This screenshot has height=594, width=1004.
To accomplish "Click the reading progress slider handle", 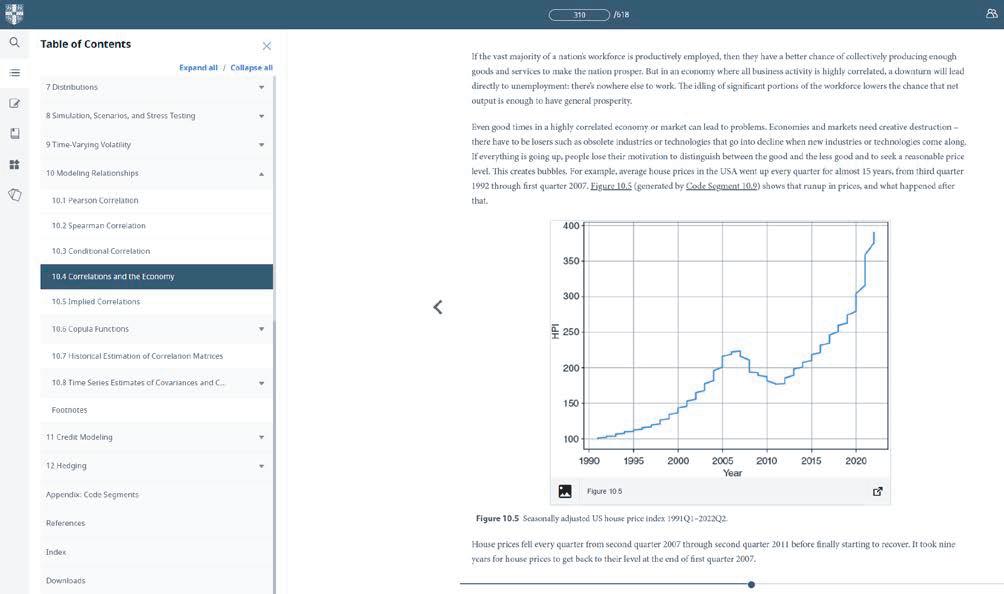I will click(x=751, y=584).
